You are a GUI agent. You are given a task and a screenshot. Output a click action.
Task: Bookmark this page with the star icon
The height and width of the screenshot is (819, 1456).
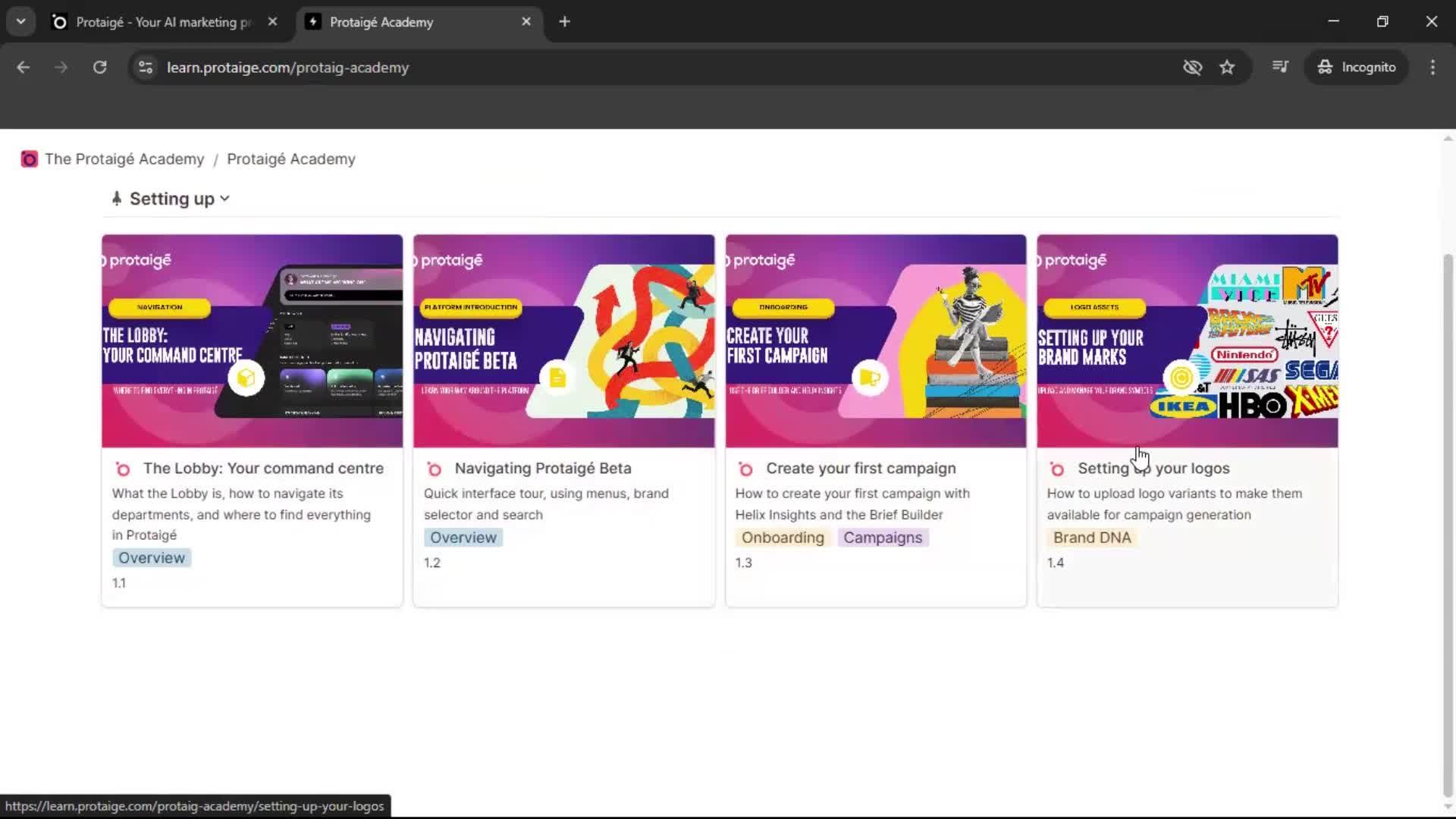(1228, 67)
